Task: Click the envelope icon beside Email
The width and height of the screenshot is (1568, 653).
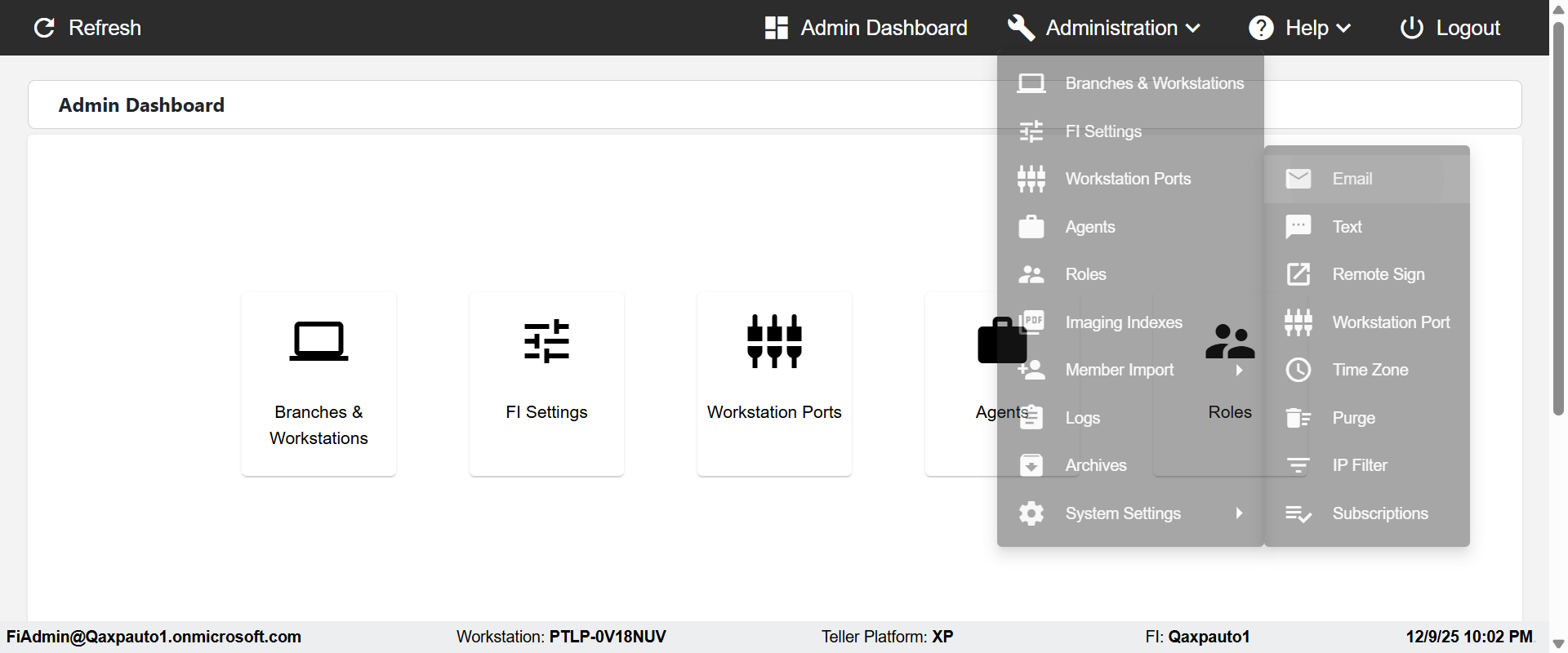Action: (1298, 179)
